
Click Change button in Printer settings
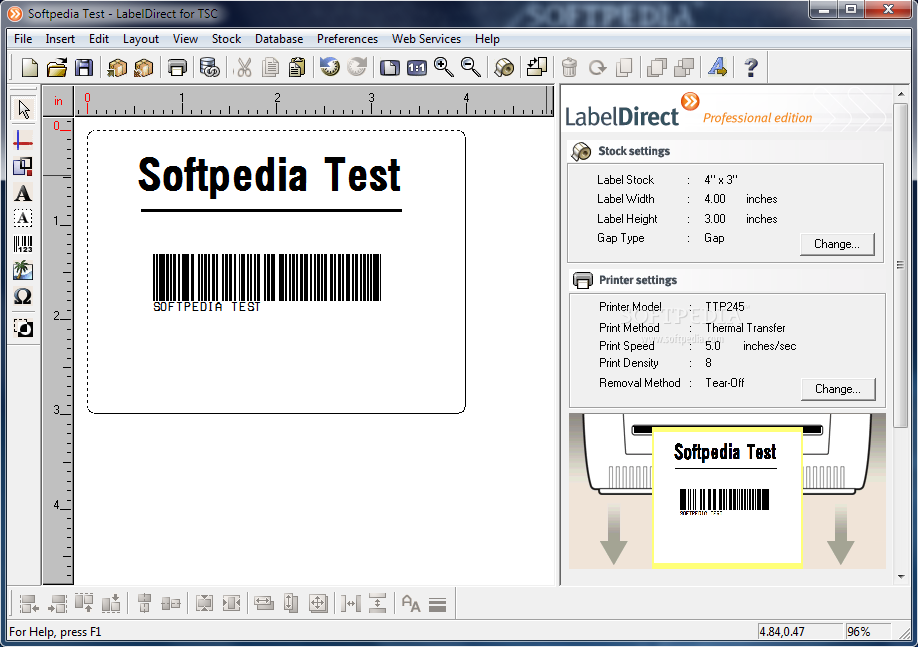click(838, 389)
